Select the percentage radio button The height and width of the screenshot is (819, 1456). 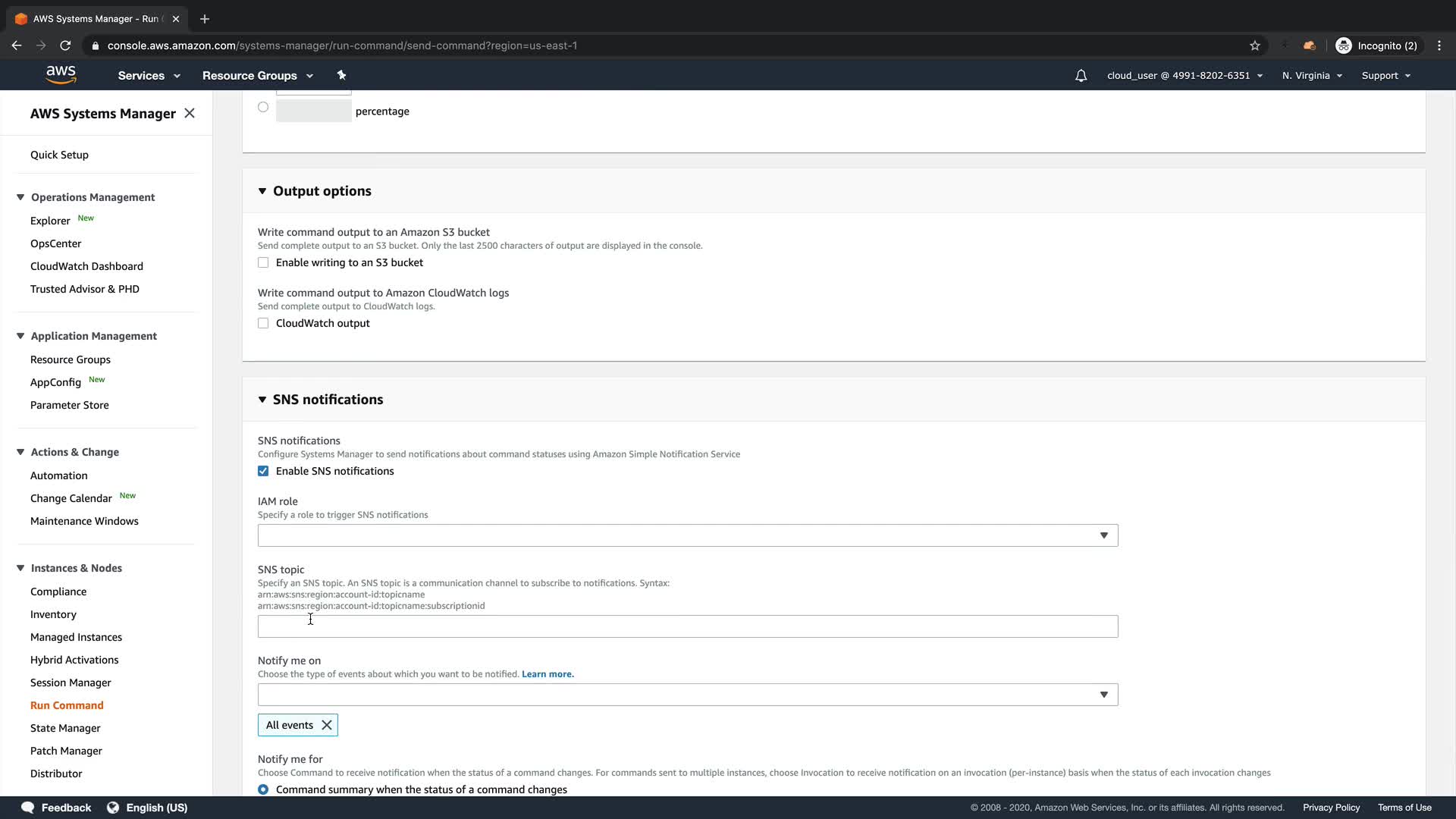263,107
